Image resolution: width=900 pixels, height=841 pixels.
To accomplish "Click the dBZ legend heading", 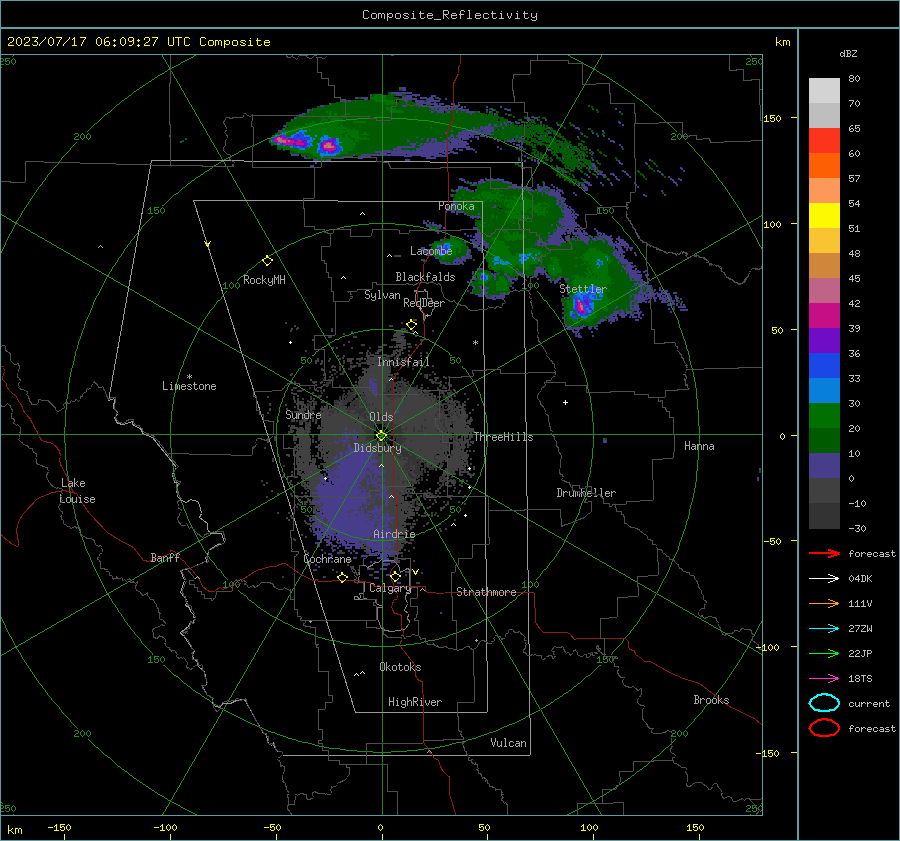I will pyautogui.click(x=848, y=53).
